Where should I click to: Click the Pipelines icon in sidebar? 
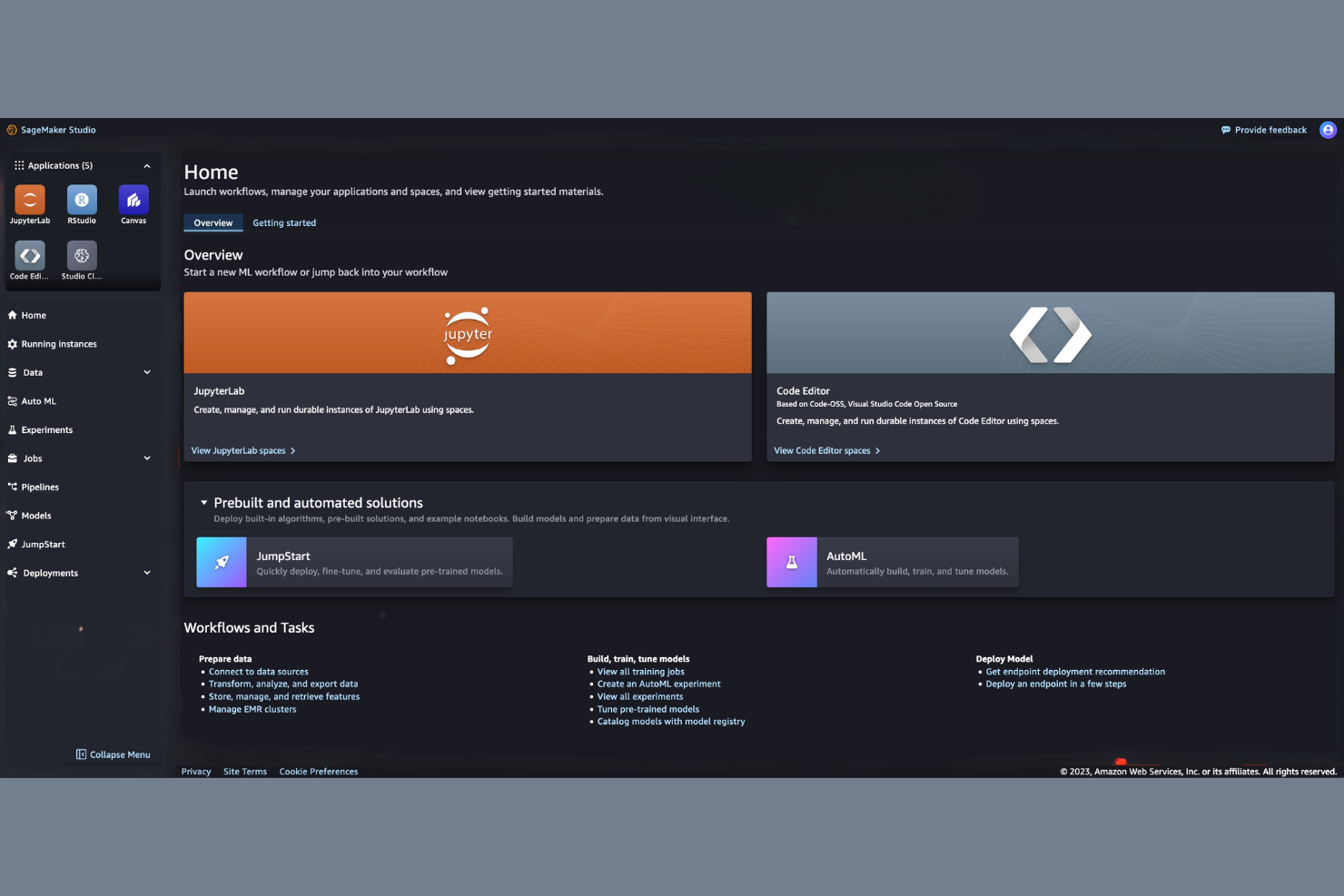13,487
